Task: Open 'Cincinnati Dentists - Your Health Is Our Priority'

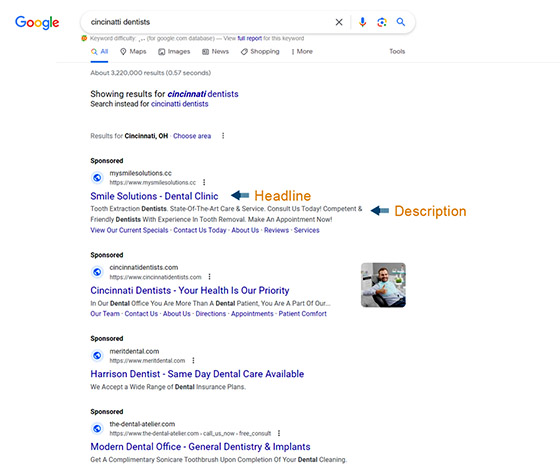Action: [x=190, y=290]
